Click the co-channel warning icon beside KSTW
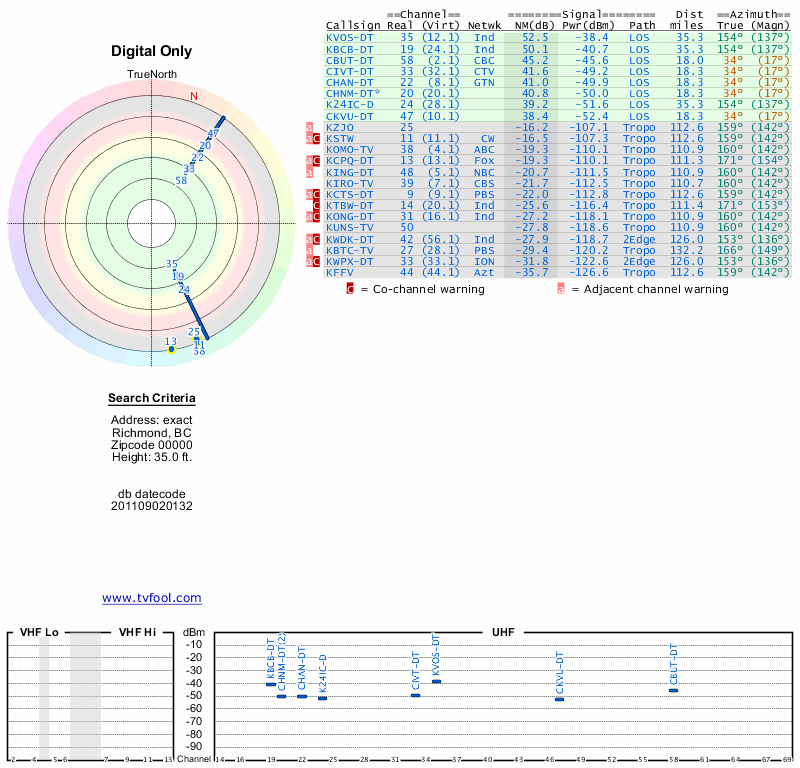The image size is (800, 768). [x=317, y=139]
